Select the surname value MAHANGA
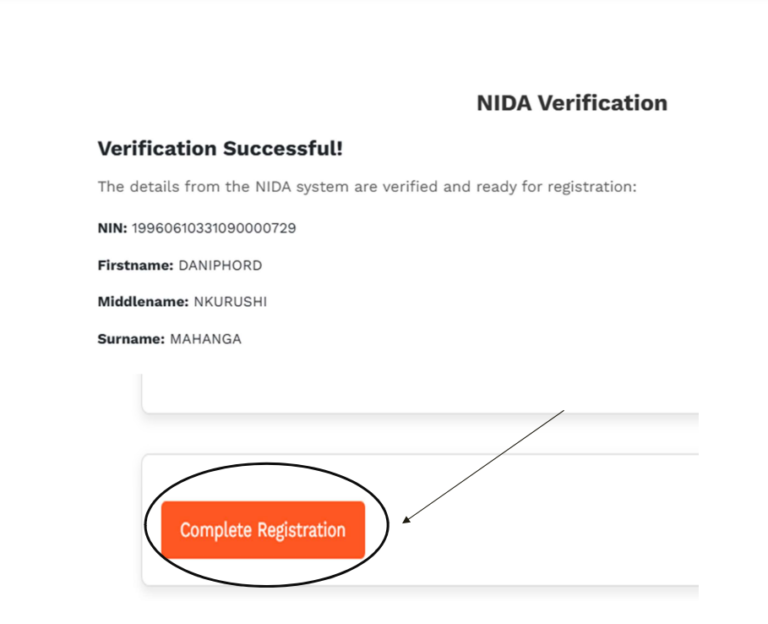 tap(205, 339)
